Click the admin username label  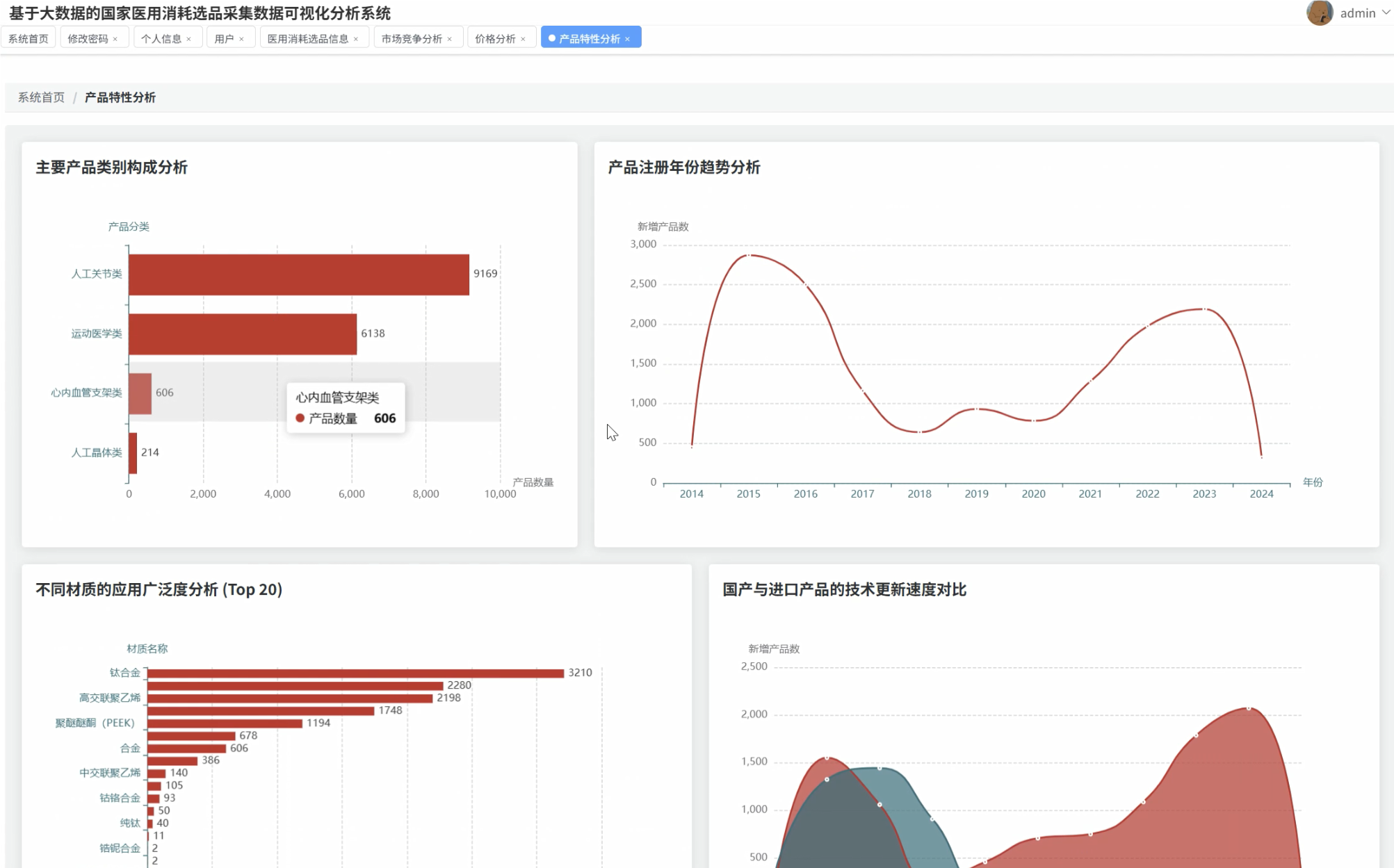1358,13
